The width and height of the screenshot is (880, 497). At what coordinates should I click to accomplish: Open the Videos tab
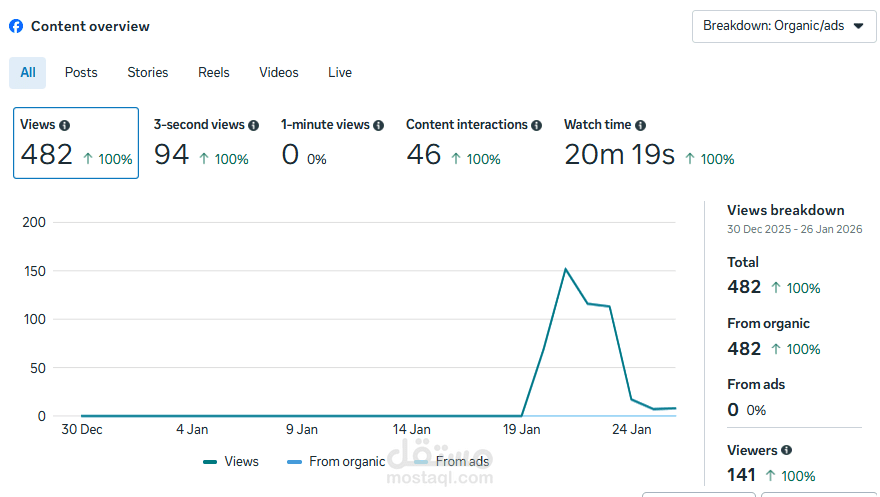tap(279, 73)
